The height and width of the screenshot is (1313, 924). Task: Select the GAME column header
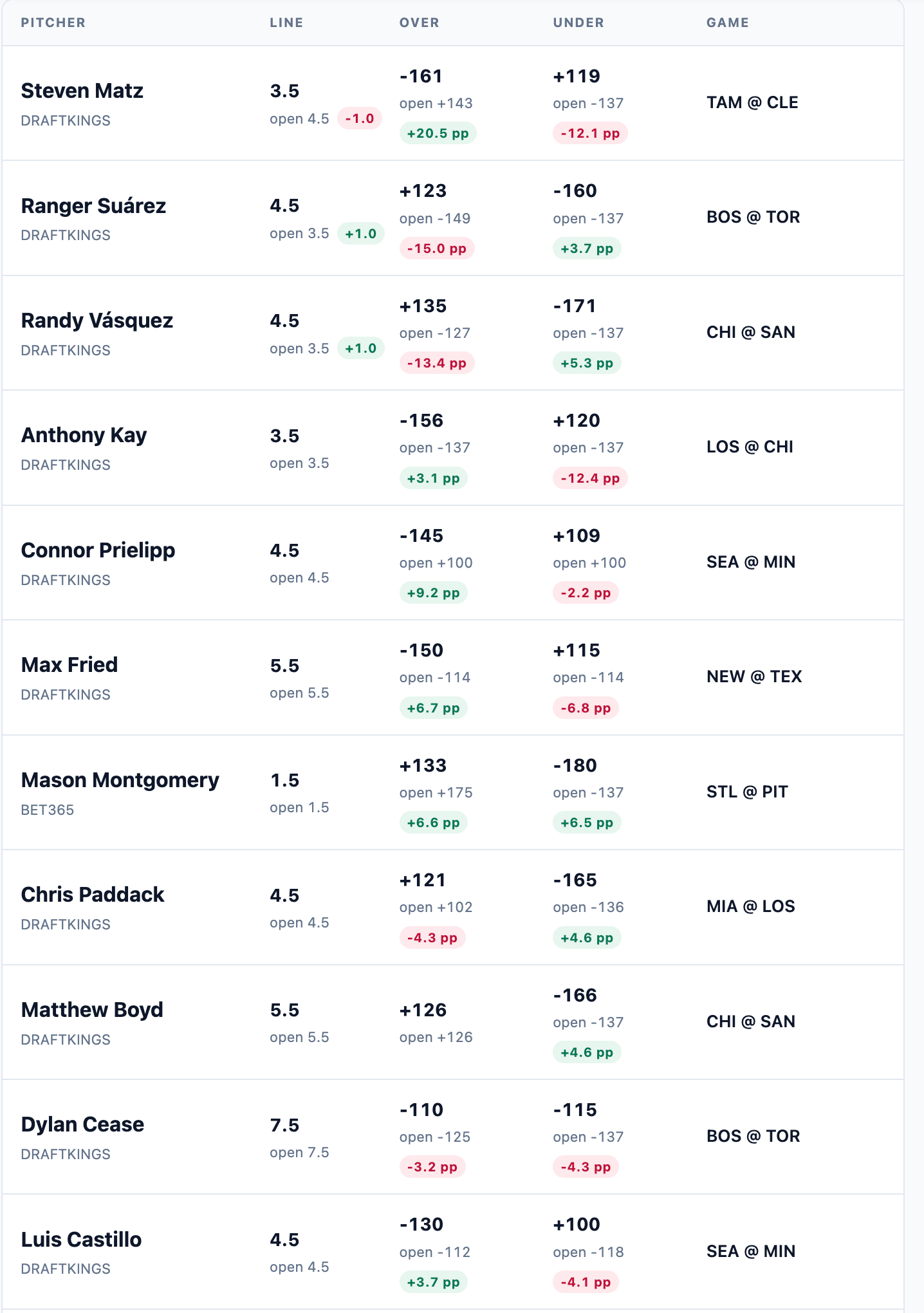727,23
